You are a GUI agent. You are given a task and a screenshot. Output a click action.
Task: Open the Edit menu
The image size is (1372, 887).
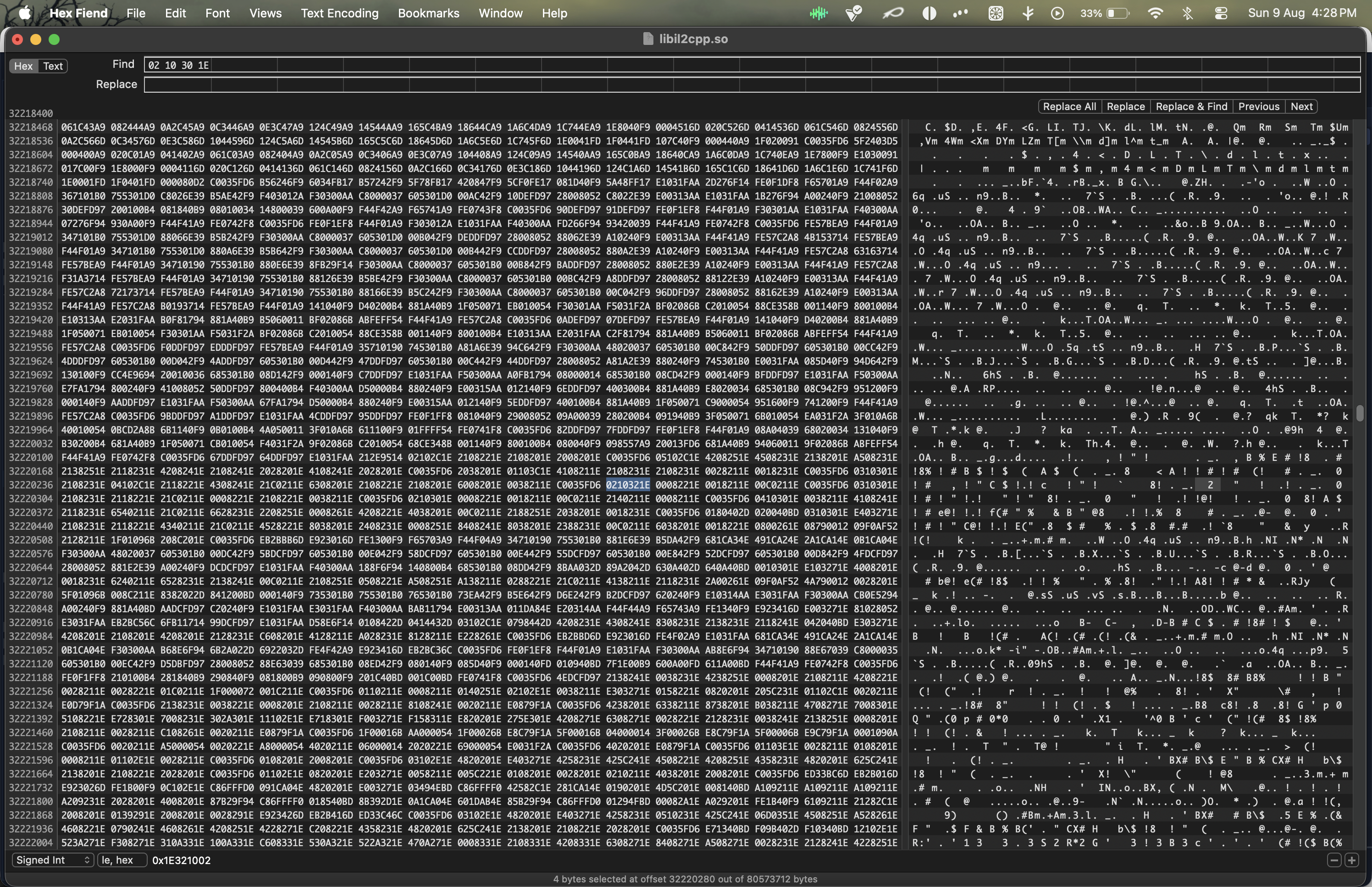(x=175, y=13)
